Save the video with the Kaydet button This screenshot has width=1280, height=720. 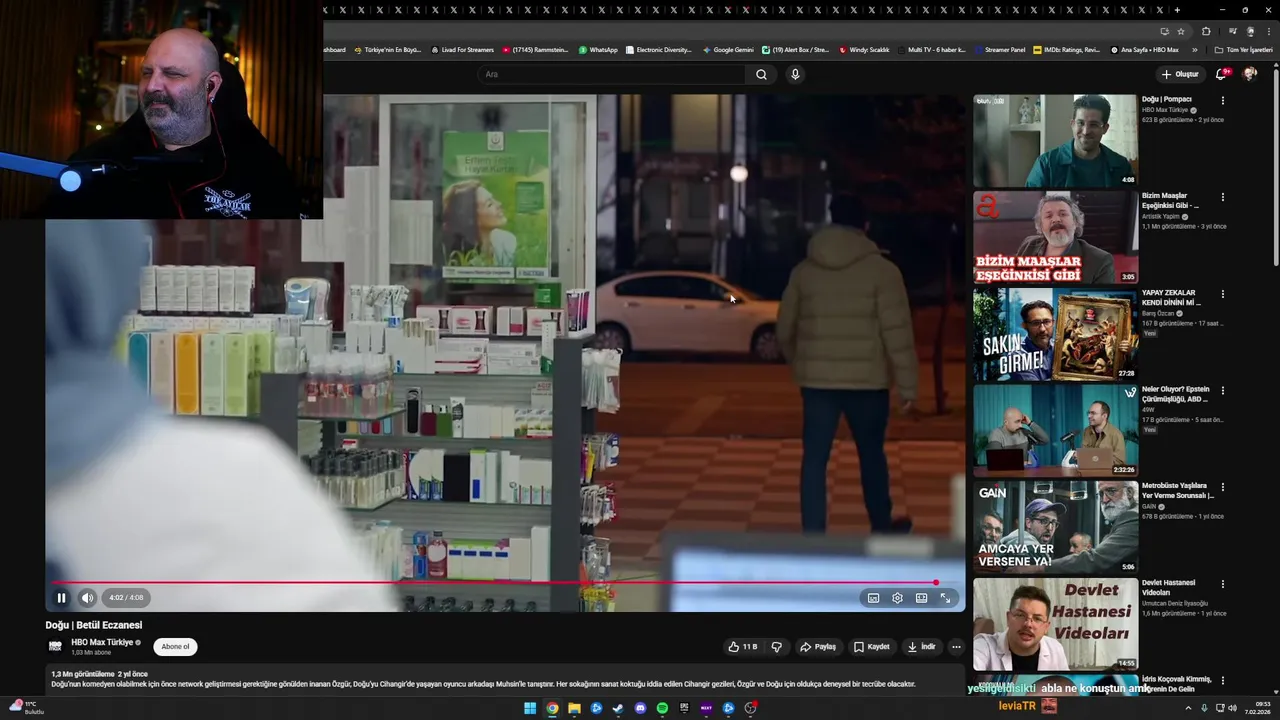coord(871,647)
